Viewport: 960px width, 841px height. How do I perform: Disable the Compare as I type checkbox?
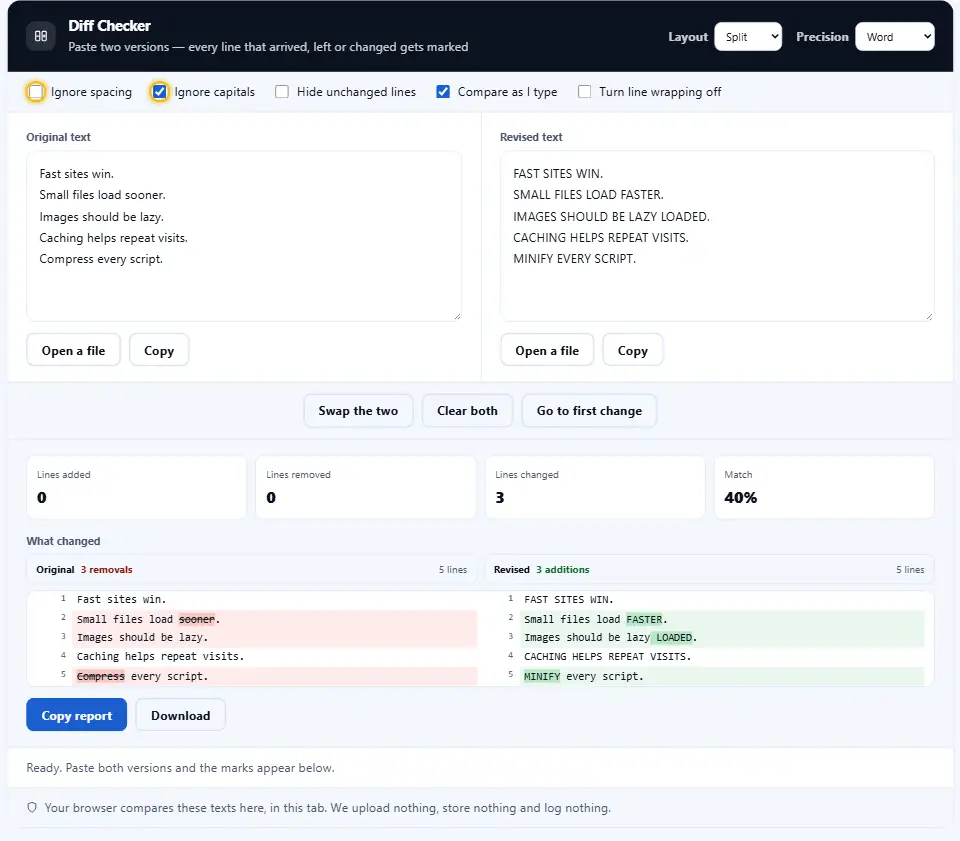[x=443, y=92]
